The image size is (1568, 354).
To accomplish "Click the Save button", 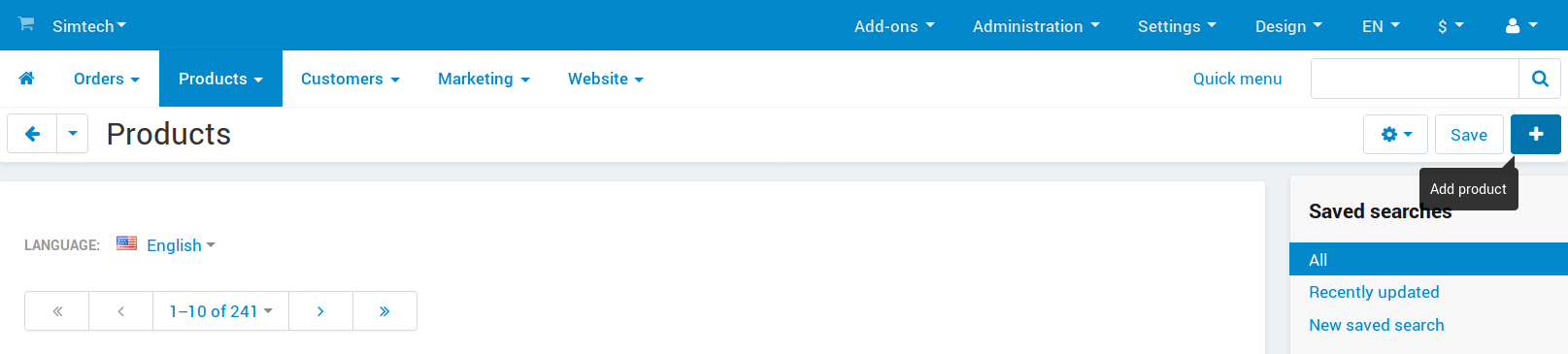I will 1469,135.
